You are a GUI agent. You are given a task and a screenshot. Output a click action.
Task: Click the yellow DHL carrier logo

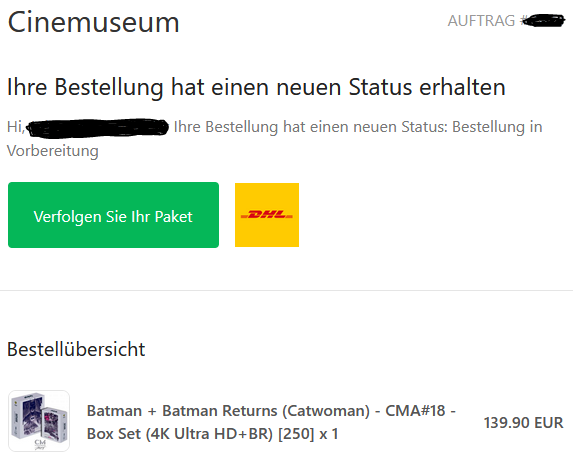tap(267, 215)
